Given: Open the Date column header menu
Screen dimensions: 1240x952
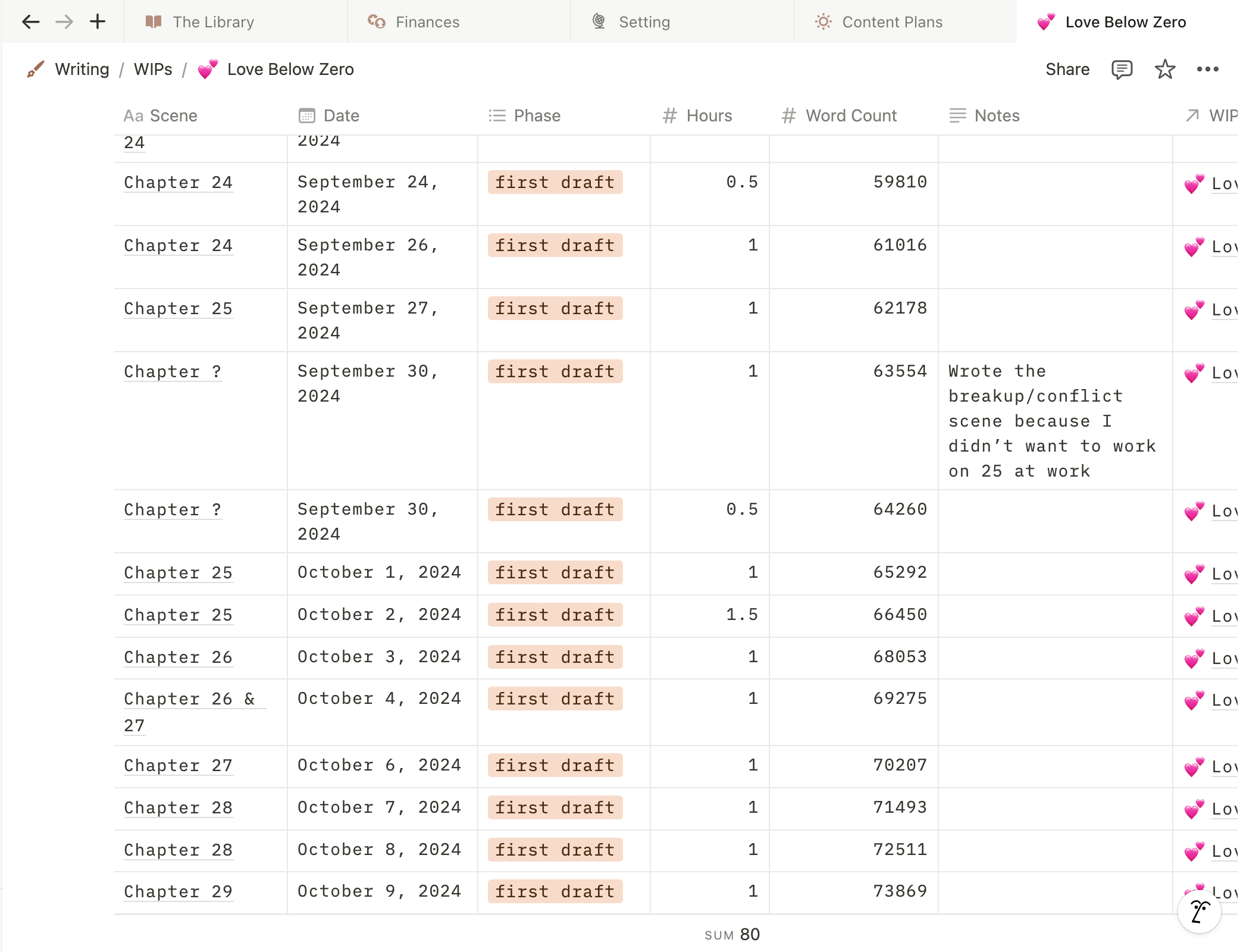Looking at the screenshot, I should click(x=341, y=115).
